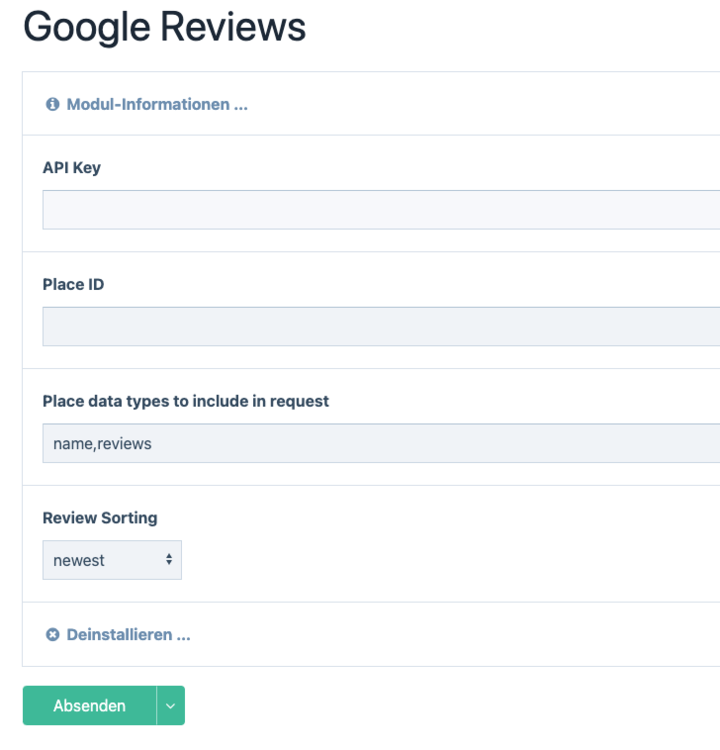Image resolution: width=720 pixels, height=750 pixels.
Task: Focus the API Key input field
Action: 380,210
